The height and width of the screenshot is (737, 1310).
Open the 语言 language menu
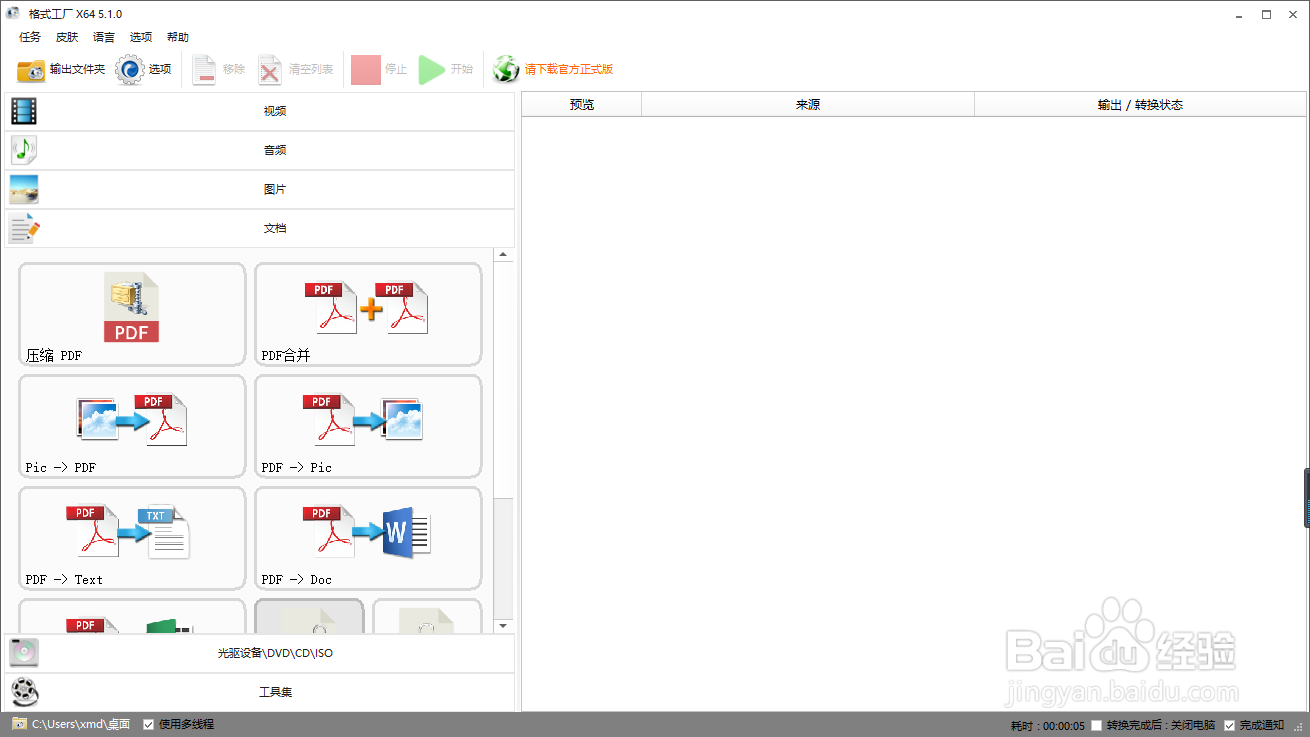click(104, 37)
